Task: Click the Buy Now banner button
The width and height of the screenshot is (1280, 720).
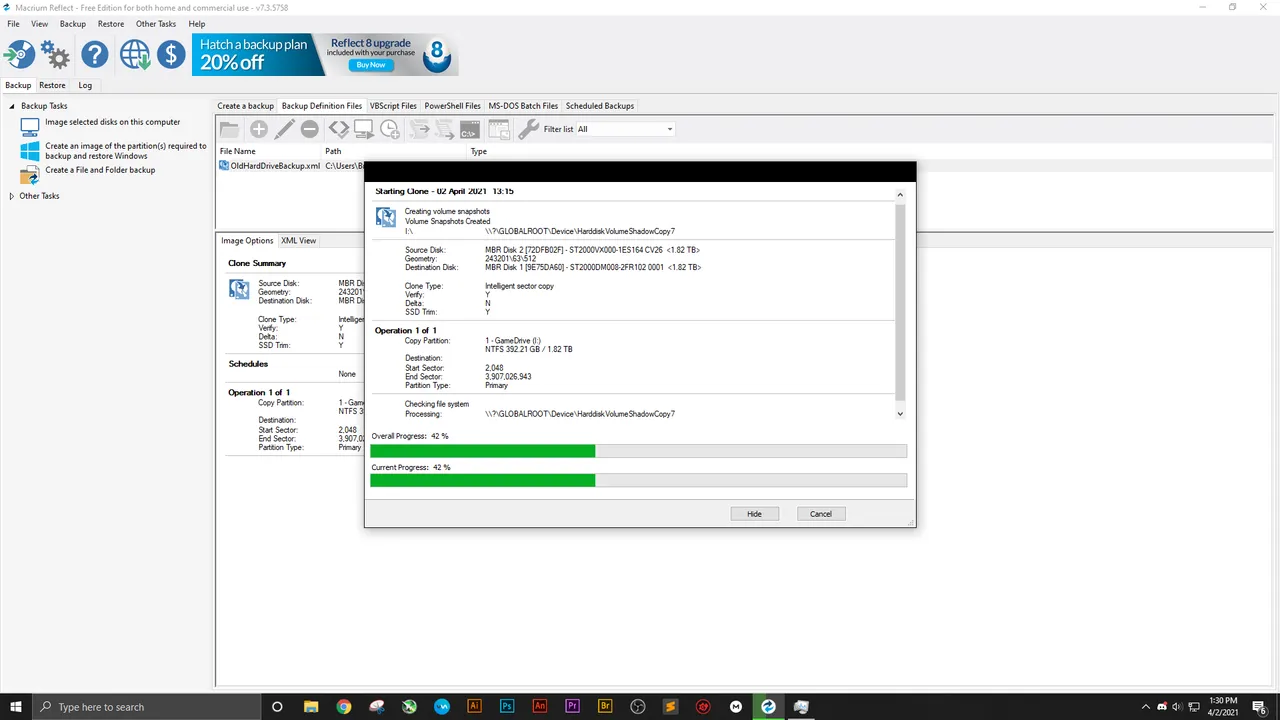Action: coord(370,65)
